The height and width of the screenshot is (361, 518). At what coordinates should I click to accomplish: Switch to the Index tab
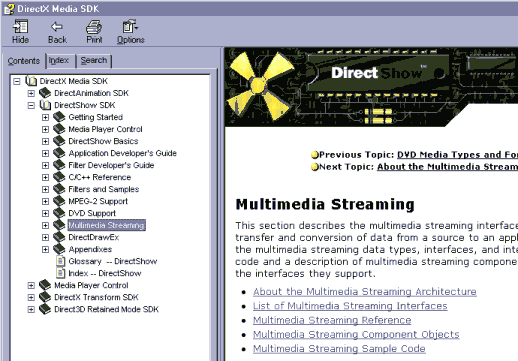coord(59,61)
